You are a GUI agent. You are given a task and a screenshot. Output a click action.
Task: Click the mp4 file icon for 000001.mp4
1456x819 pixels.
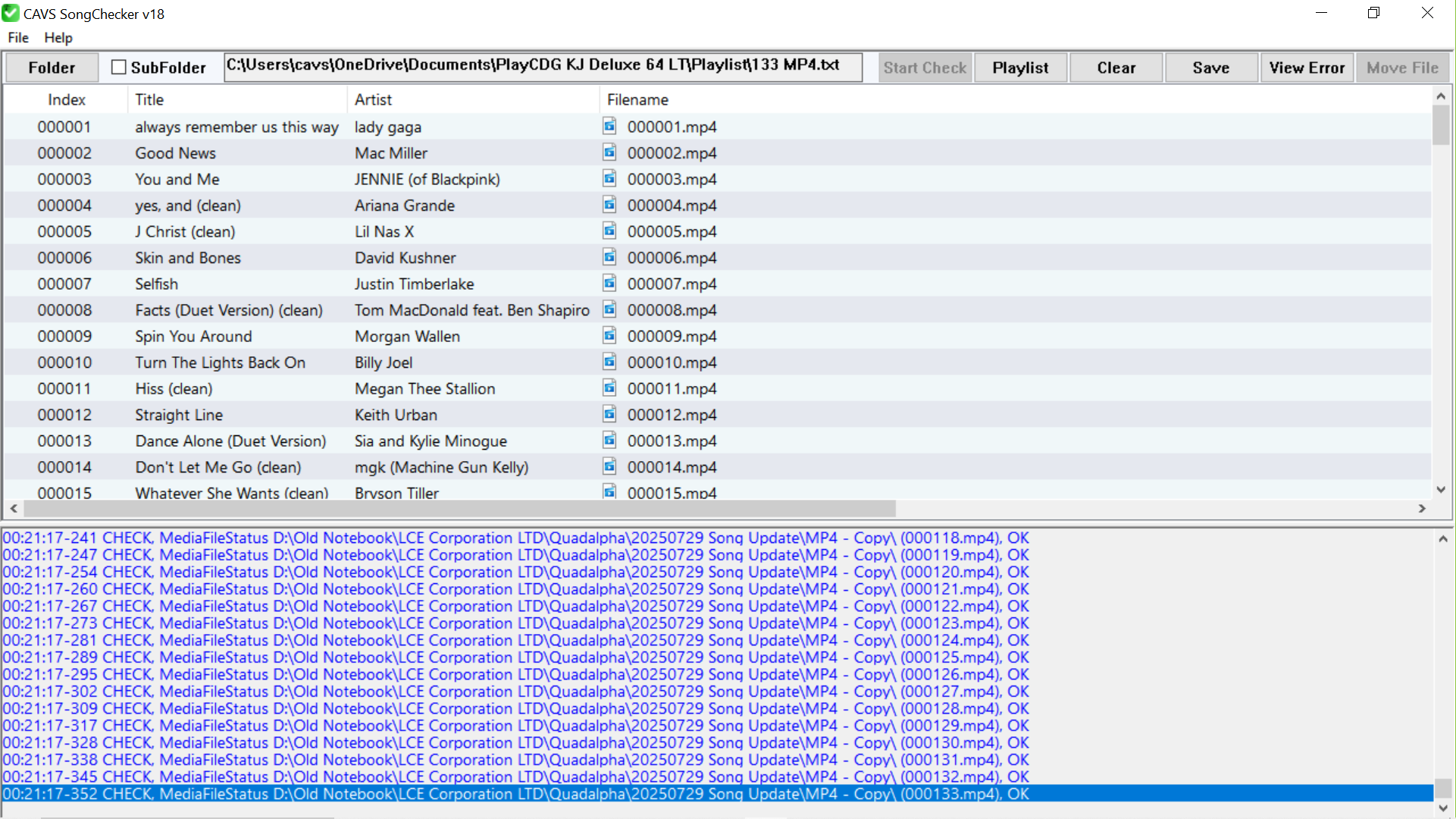tap(609, 126)
